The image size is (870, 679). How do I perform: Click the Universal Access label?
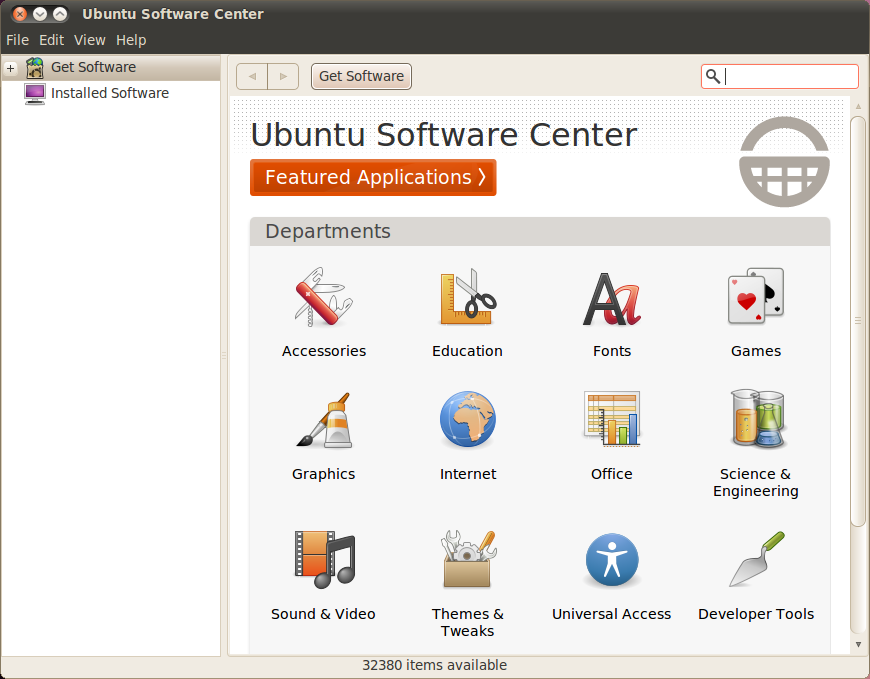click(x=611, y=614)
